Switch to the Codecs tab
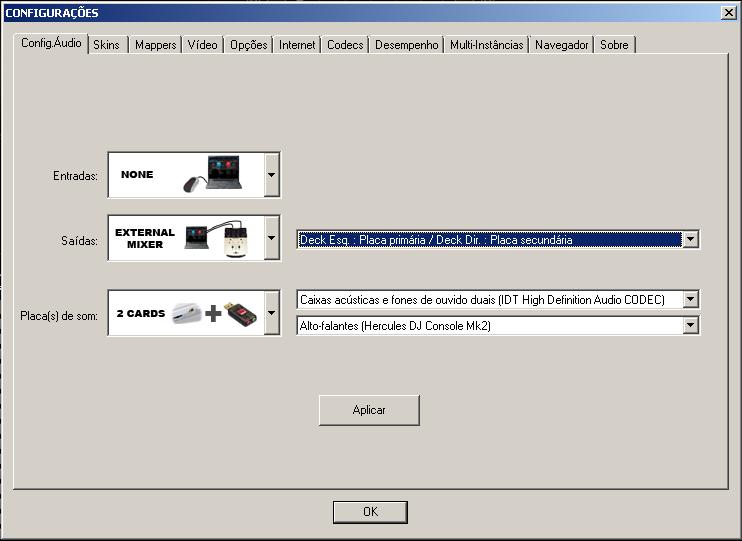The width and height of the screenshot is (742, 541). (x=345, y=45)
